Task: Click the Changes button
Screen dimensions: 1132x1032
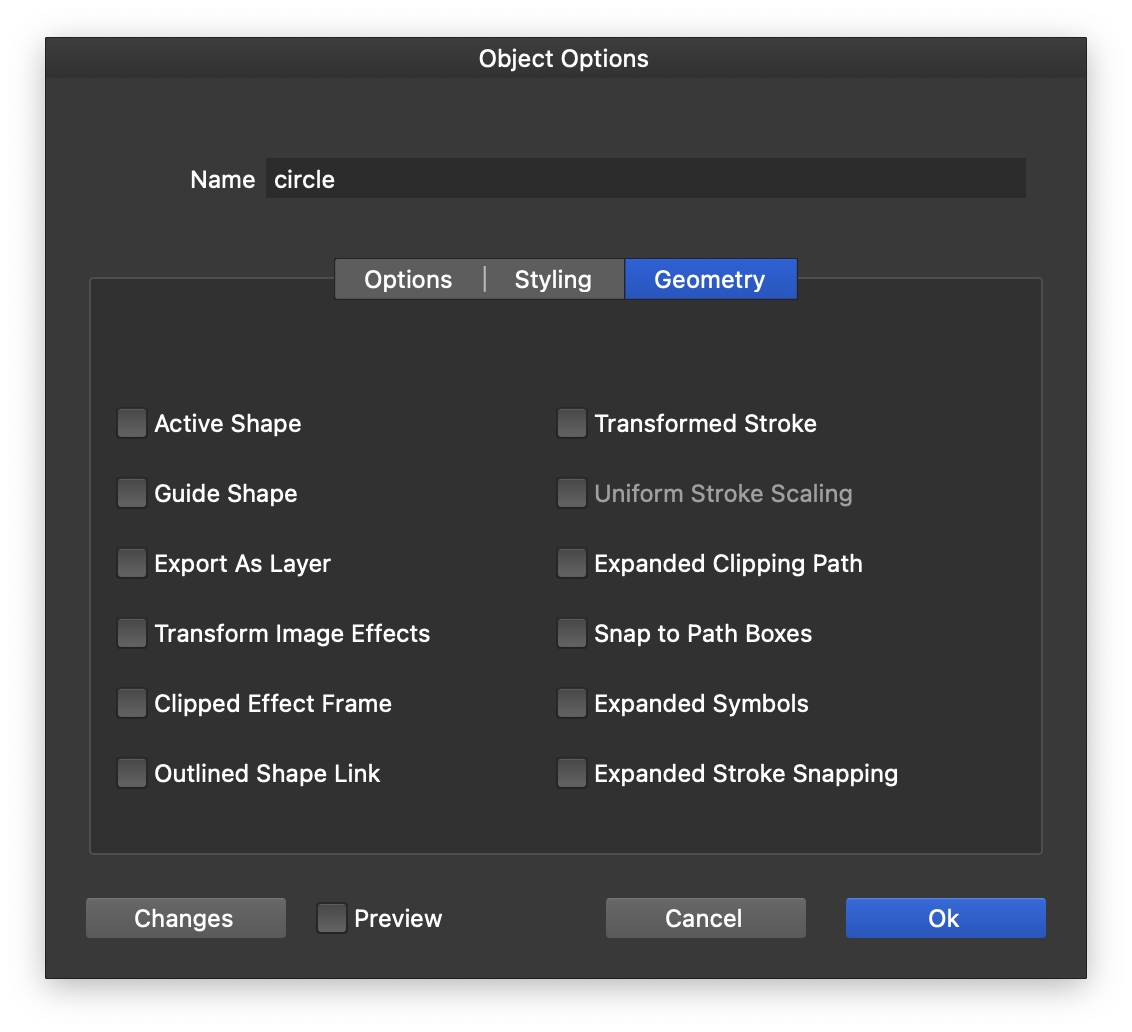Action: [185, 918]
